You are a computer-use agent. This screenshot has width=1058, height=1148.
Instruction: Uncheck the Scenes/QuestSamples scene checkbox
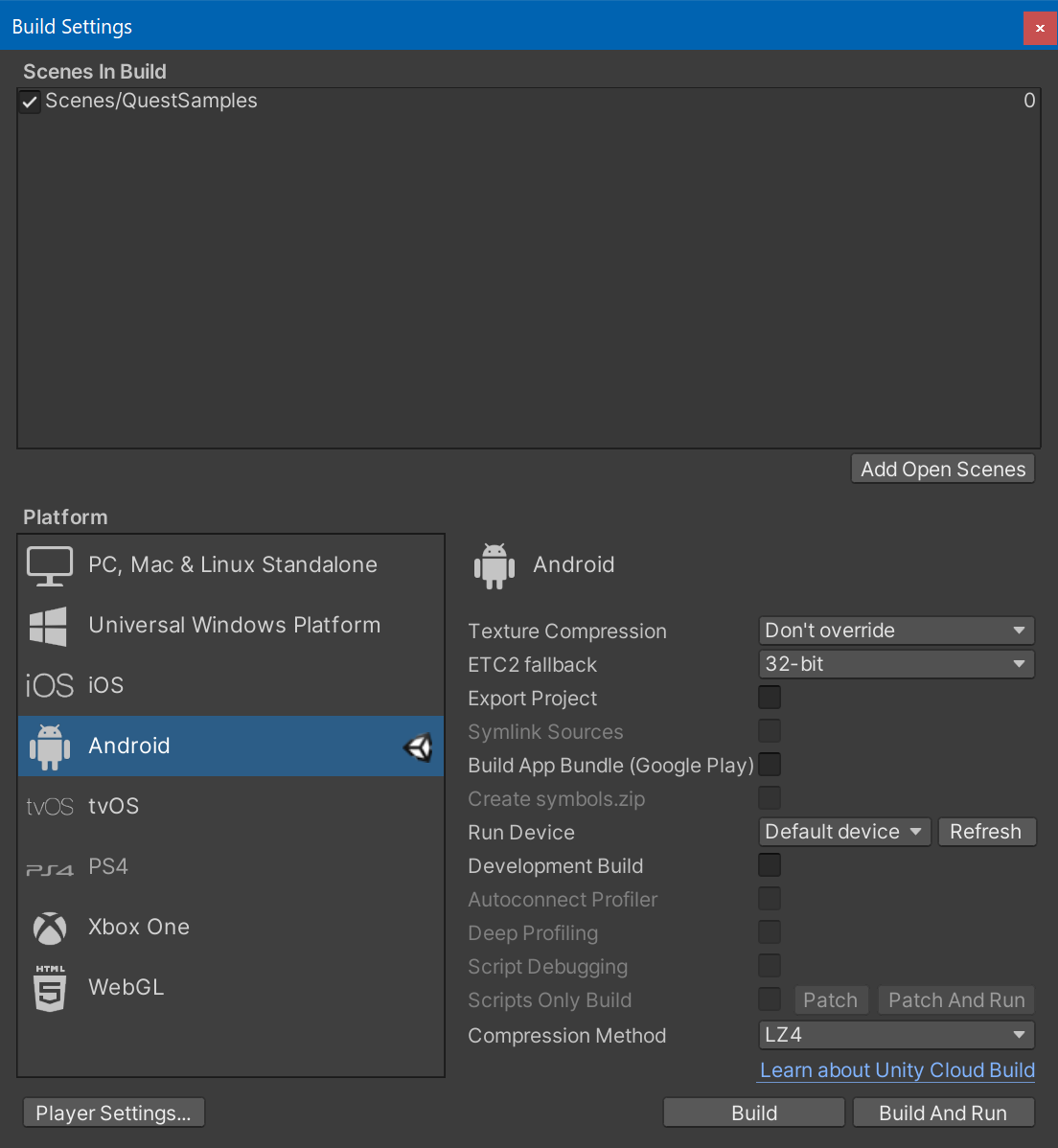click(30, 102)
